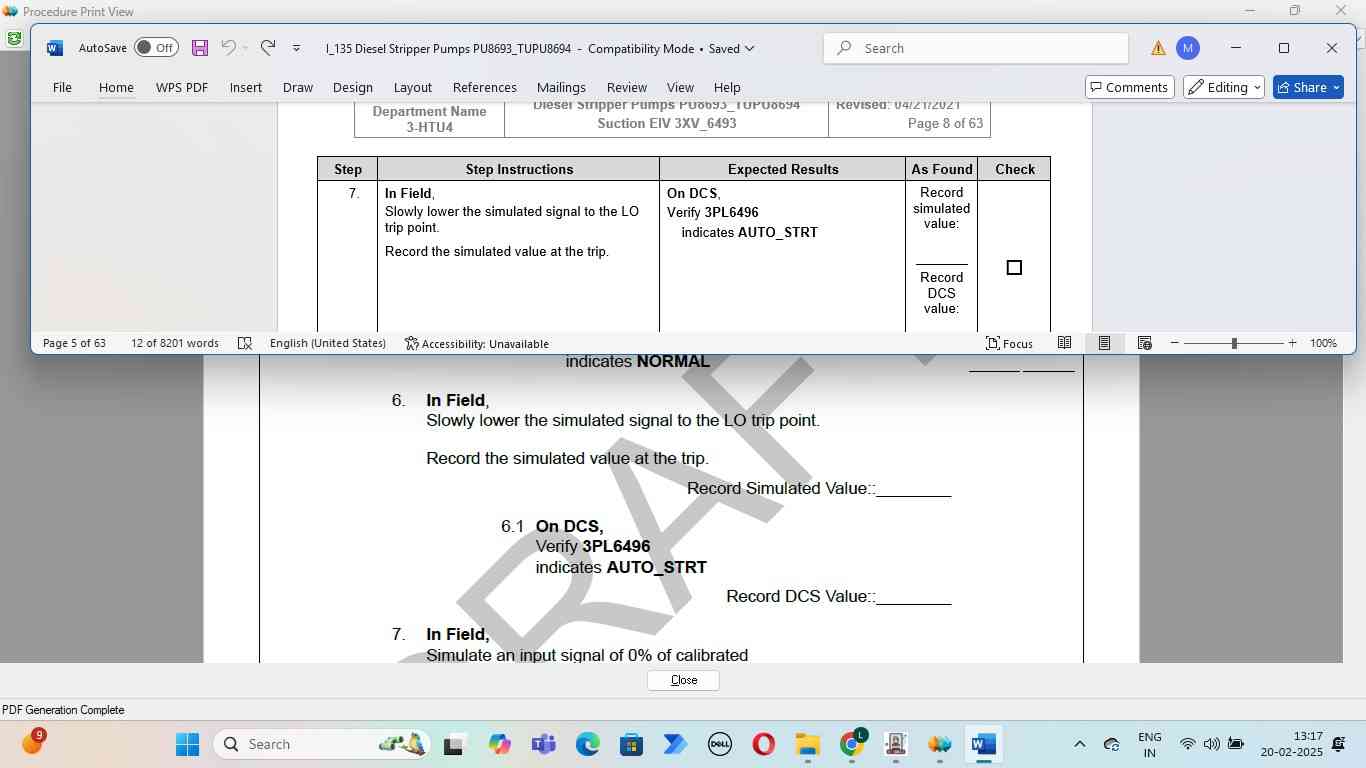Select the Web Layout view icon
The height and width of the screenshot is (768, 1366).
pos(1144,343)
